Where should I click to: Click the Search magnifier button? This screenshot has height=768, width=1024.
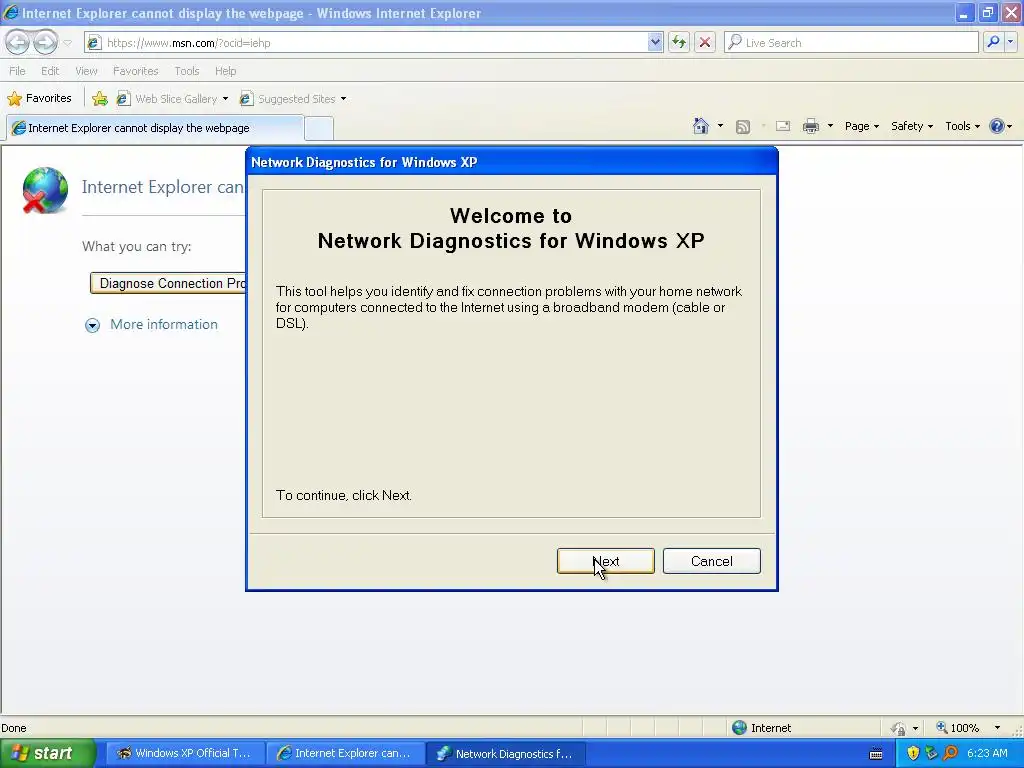point(993,42)
